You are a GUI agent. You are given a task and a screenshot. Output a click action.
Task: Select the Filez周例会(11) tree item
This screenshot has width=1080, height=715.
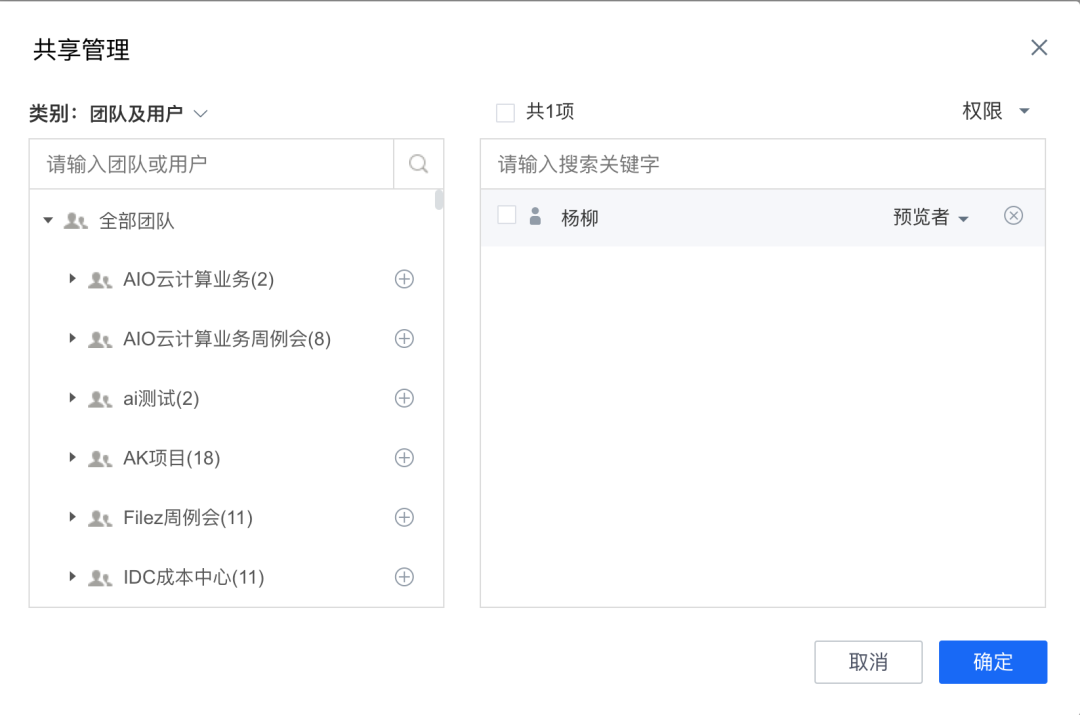pyautogui.click(x=188, y=517)
